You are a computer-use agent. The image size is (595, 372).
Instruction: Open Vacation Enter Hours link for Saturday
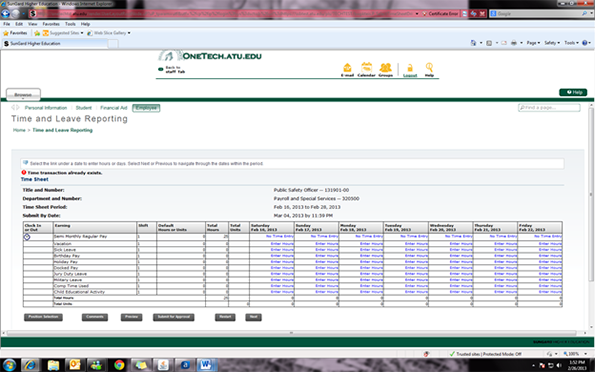click(282, 244)
